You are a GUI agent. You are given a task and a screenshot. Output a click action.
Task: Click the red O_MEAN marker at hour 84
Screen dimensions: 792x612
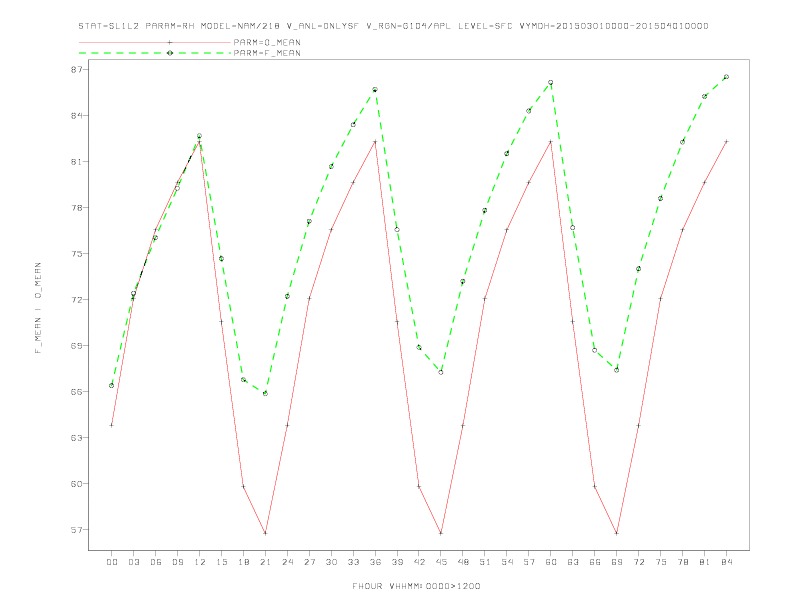(726, 141)
